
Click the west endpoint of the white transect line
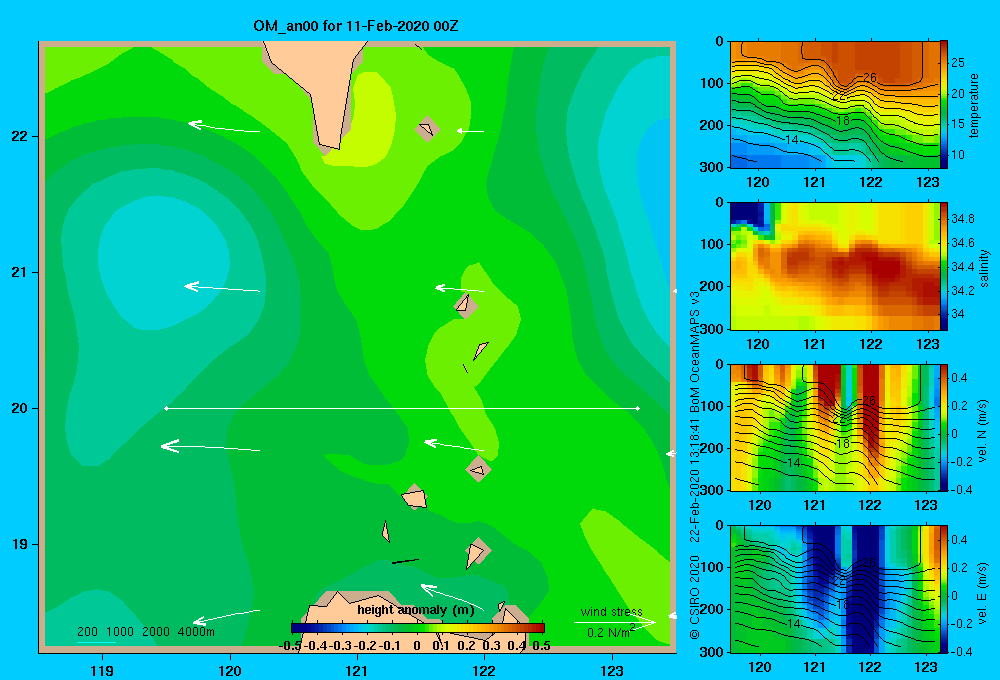coord(166,408)
